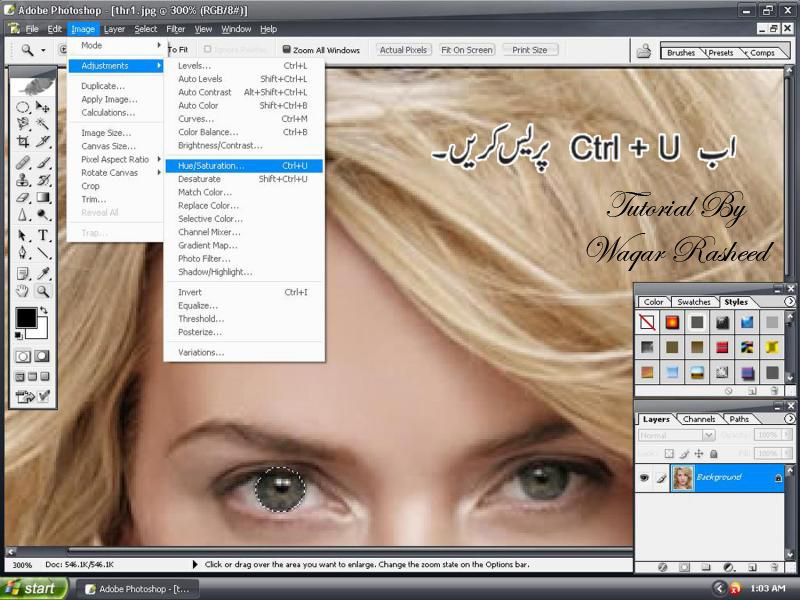Open the Layers panel flyout menu arrow

(x=790, y=419)
